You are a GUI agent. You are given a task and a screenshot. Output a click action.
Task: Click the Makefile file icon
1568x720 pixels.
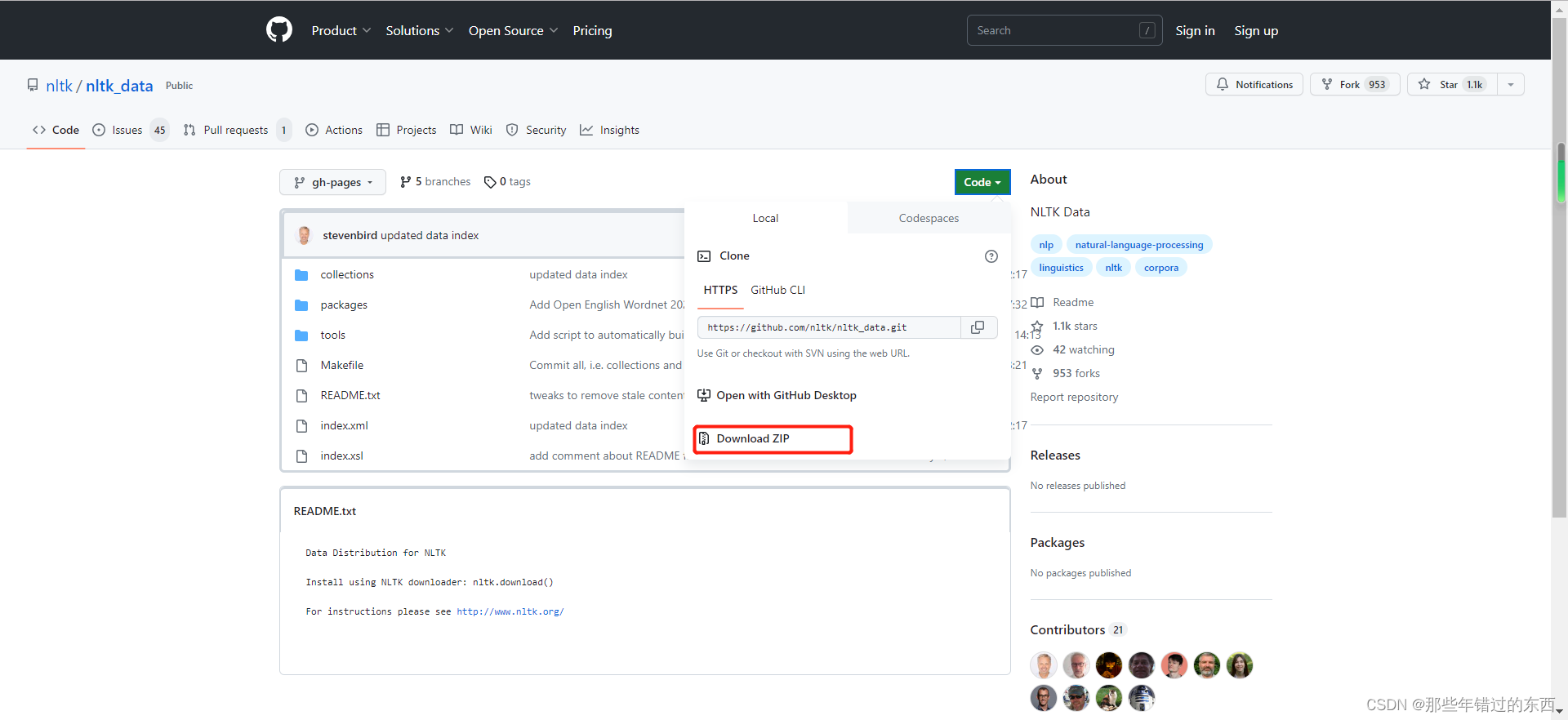coord(302,366)
